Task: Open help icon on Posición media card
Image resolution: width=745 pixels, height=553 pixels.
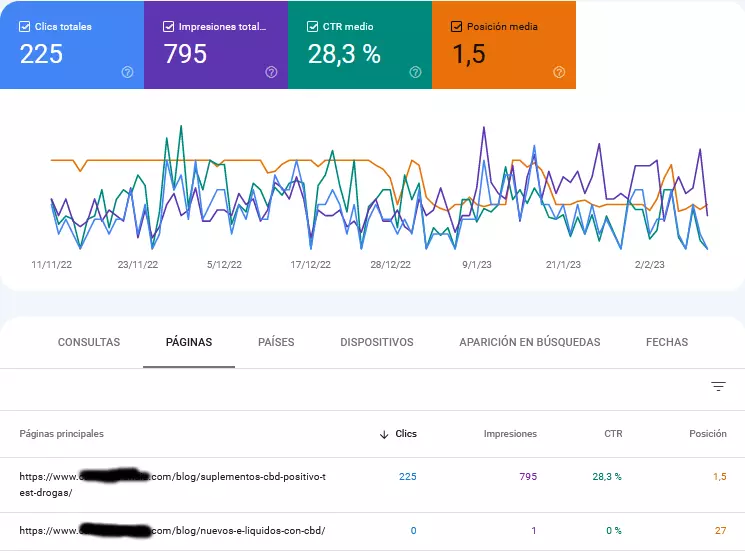Action: point(559,72)
